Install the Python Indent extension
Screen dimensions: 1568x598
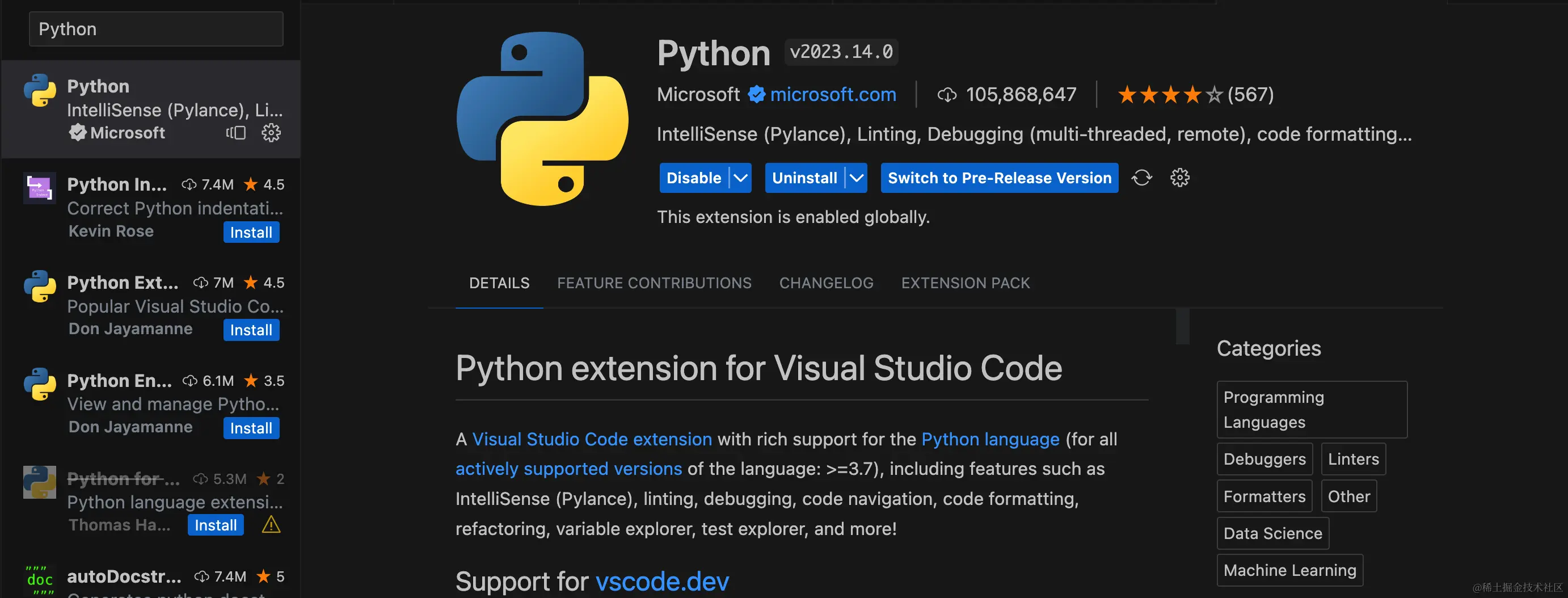(251, 233)
